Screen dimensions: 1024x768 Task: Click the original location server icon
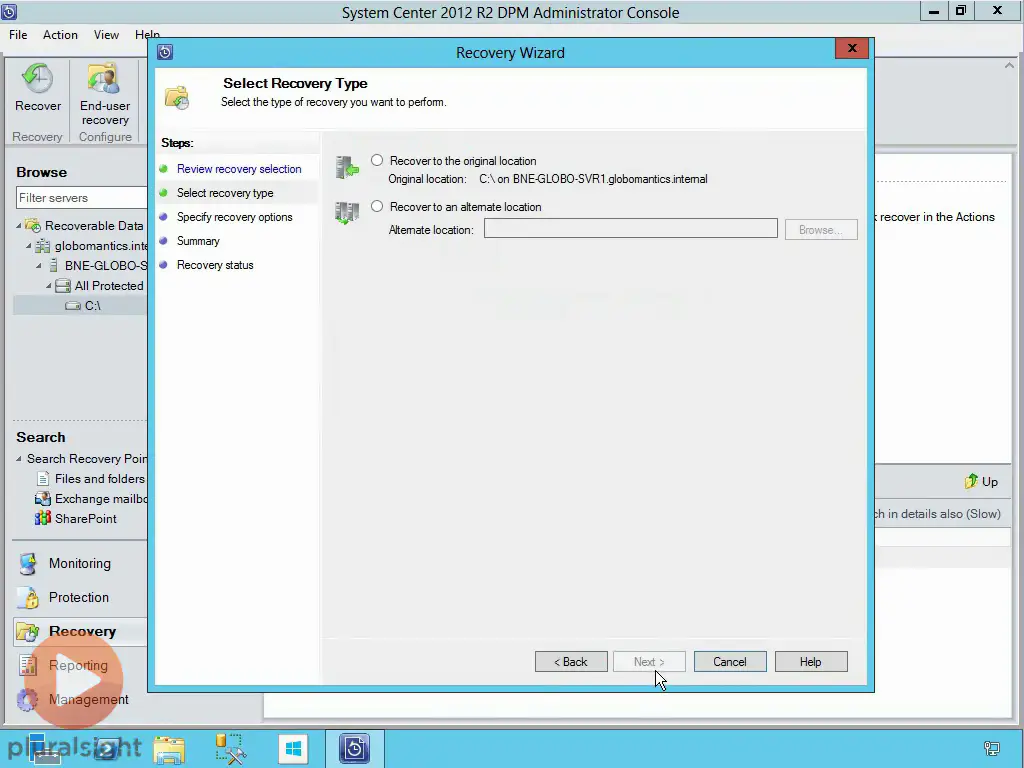(x=347, y=167)
